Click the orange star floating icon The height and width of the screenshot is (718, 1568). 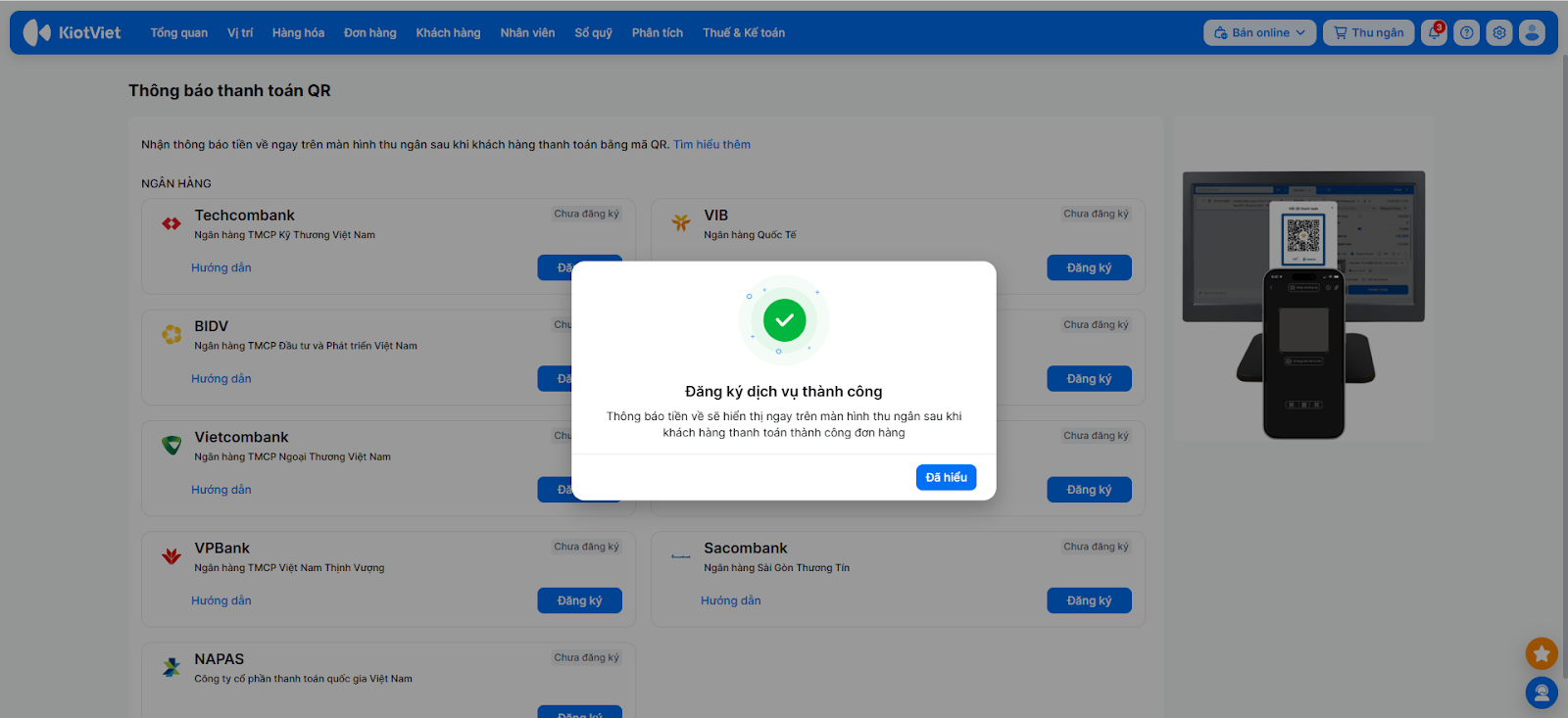tap(1542, 653)
